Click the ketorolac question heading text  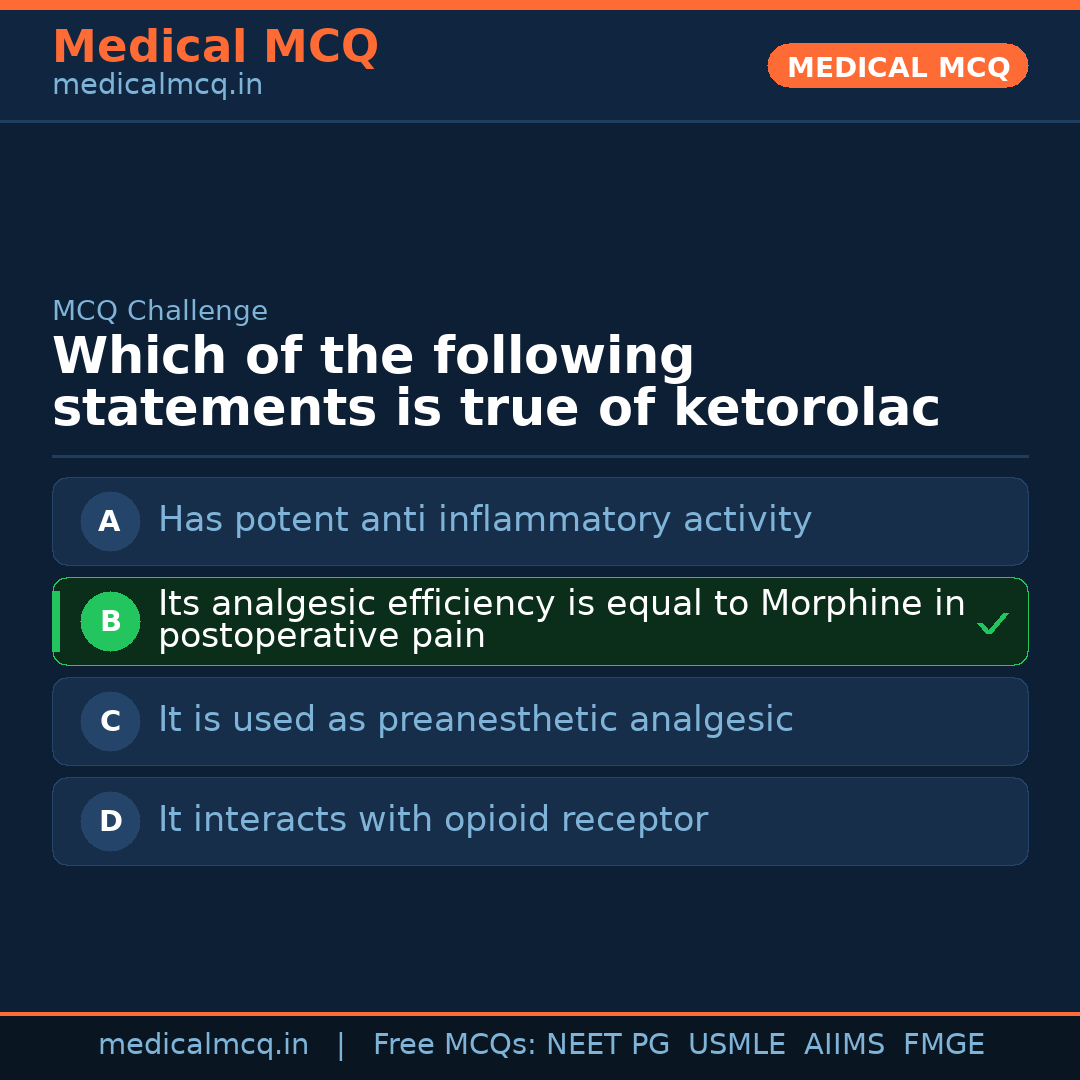point(495,383)
